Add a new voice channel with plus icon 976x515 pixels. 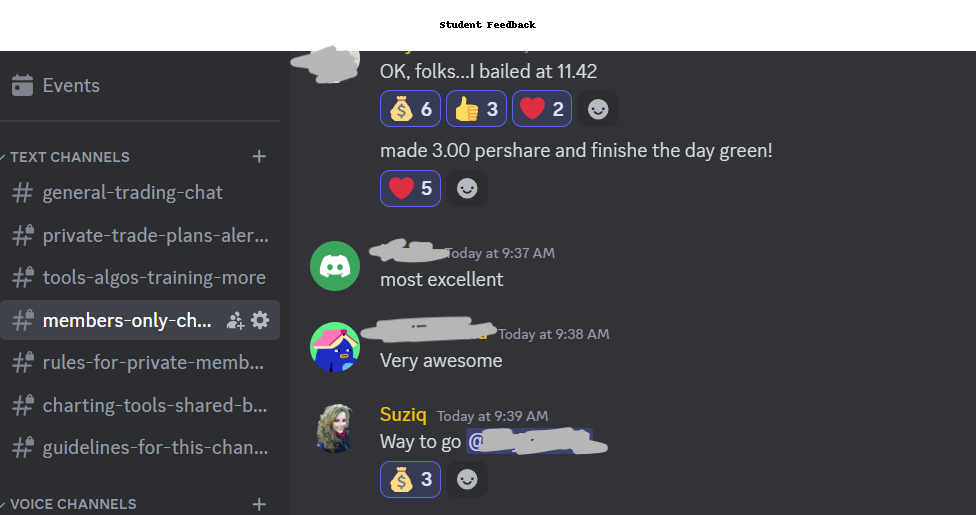pyautogui.click(x=259, y=504)
